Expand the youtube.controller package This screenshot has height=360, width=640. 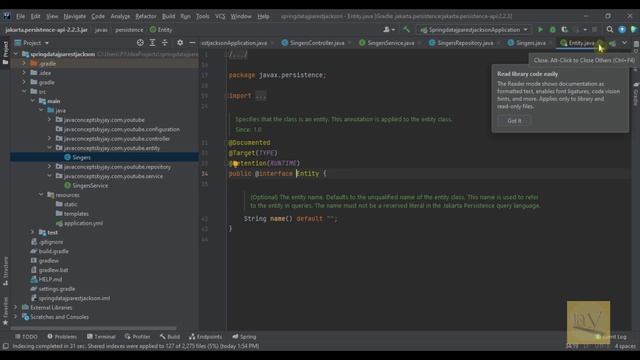click(x=50, y=138)
